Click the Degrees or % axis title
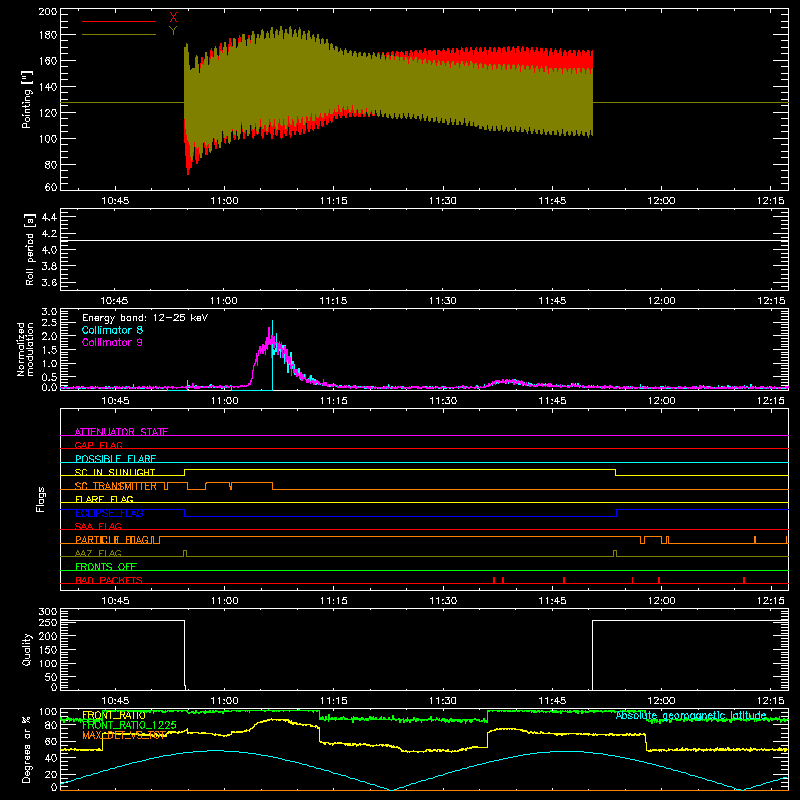This screenshot has height=800, width=800. click(x=26, y=749)
